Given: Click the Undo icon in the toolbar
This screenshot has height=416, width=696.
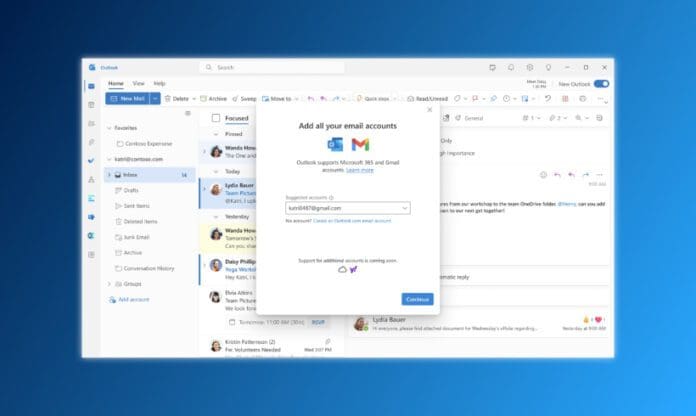Looking at the screenshot, I should pyautogui.click(x=548, y=99).
